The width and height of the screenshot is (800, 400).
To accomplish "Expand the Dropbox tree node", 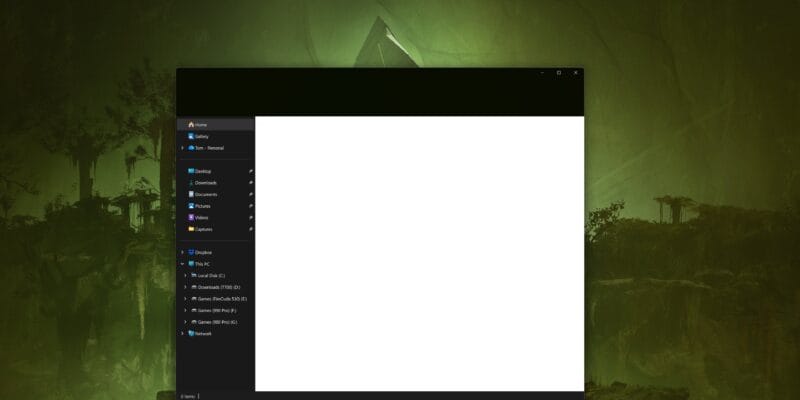I will (x=182, y=252).
